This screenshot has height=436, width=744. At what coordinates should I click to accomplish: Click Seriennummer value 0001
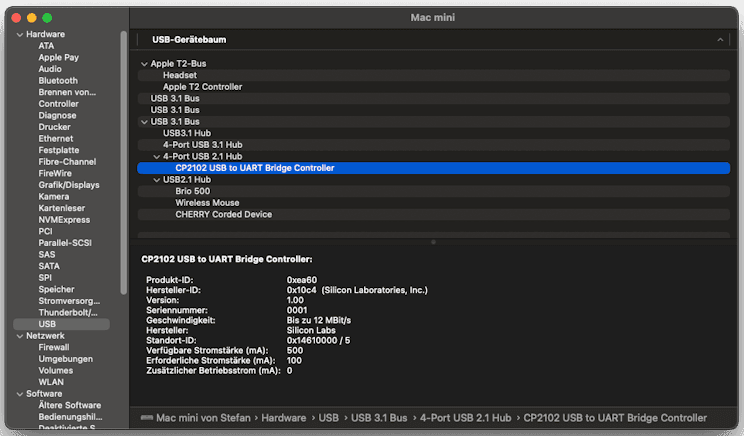coord(297,310)
